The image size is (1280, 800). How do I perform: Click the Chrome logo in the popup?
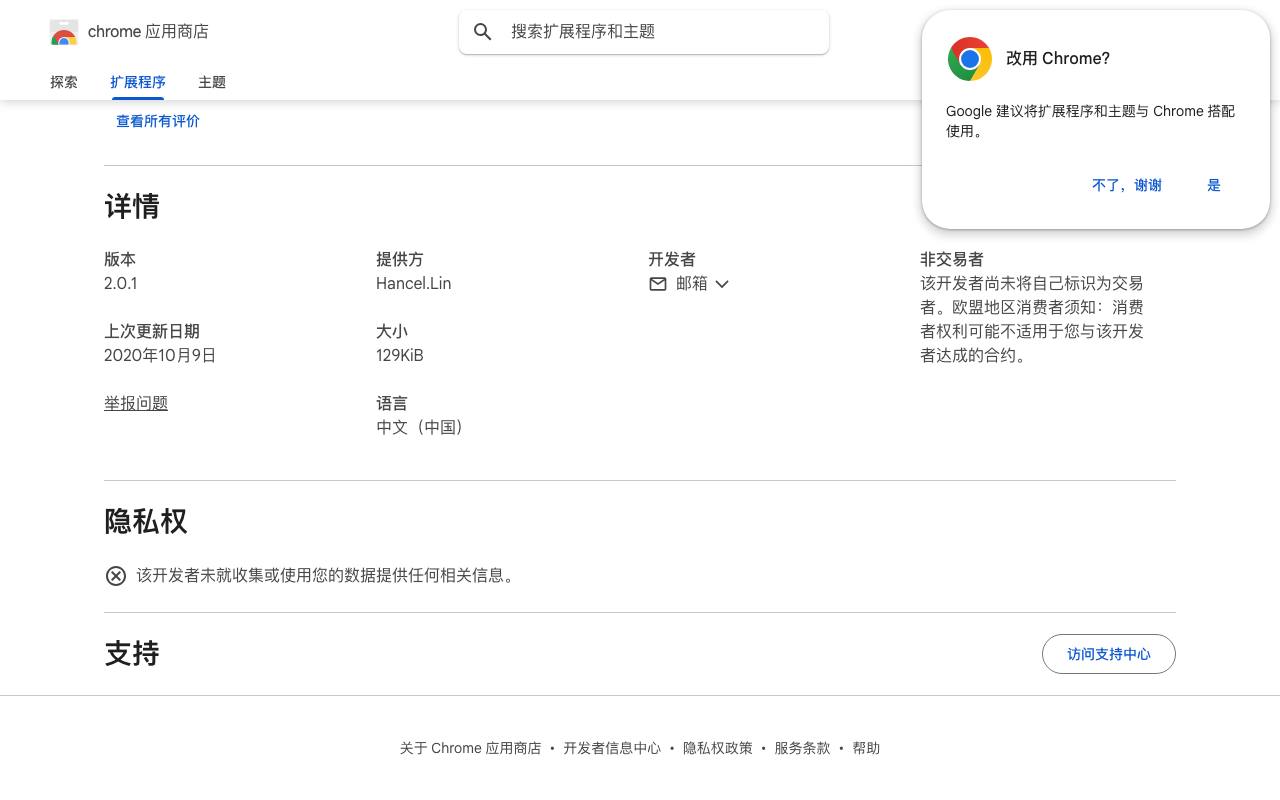[970, 59]
